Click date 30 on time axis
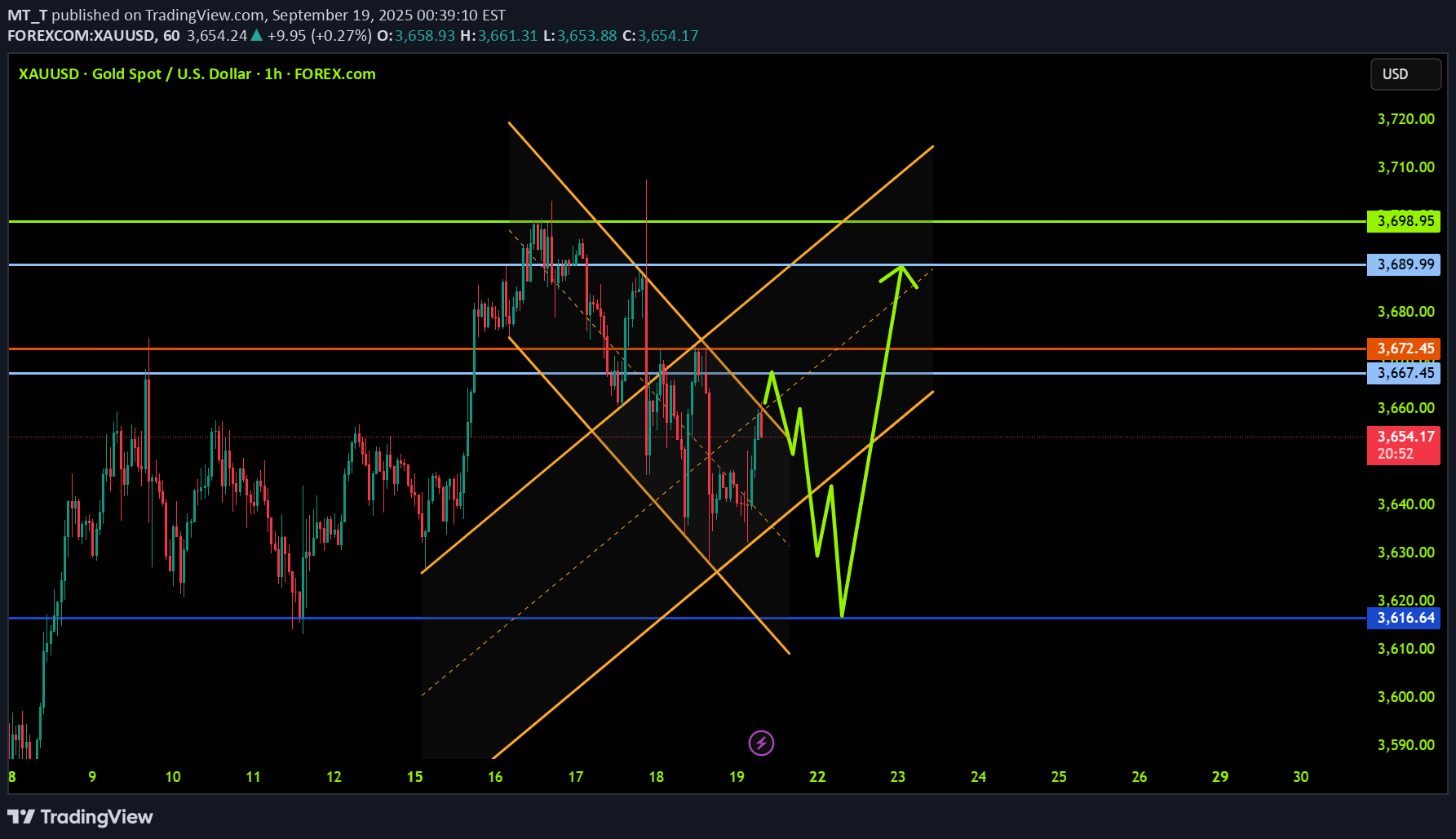1456x839 pixels. 1301,777
